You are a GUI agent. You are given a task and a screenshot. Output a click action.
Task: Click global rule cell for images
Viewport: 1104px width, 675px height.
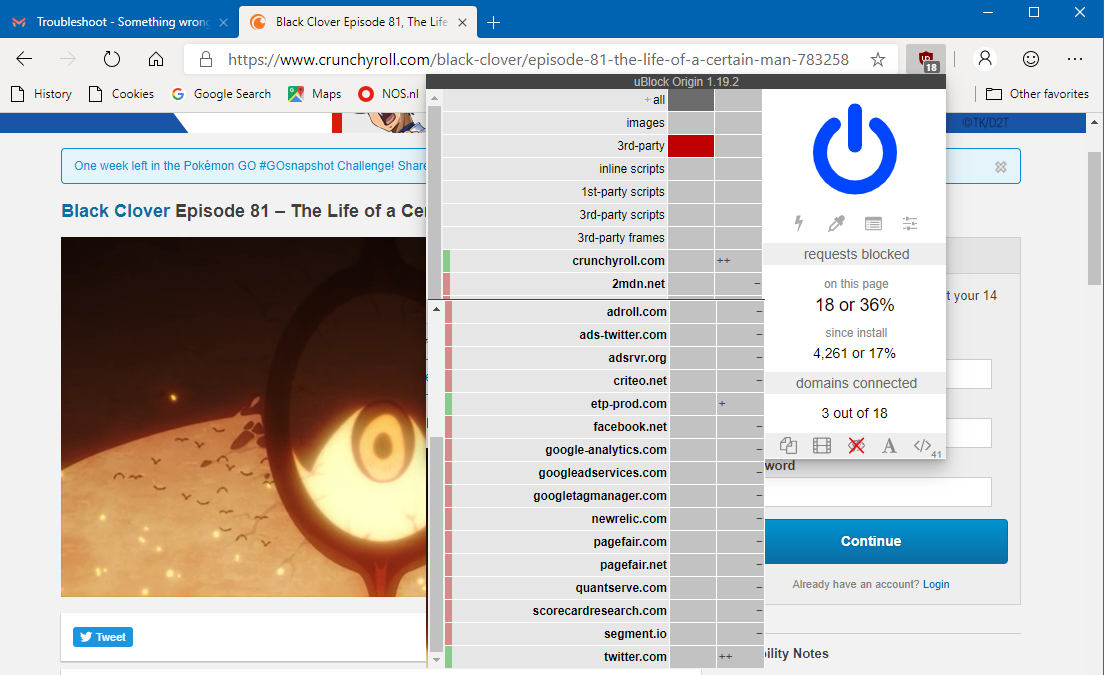click(691, 122)
